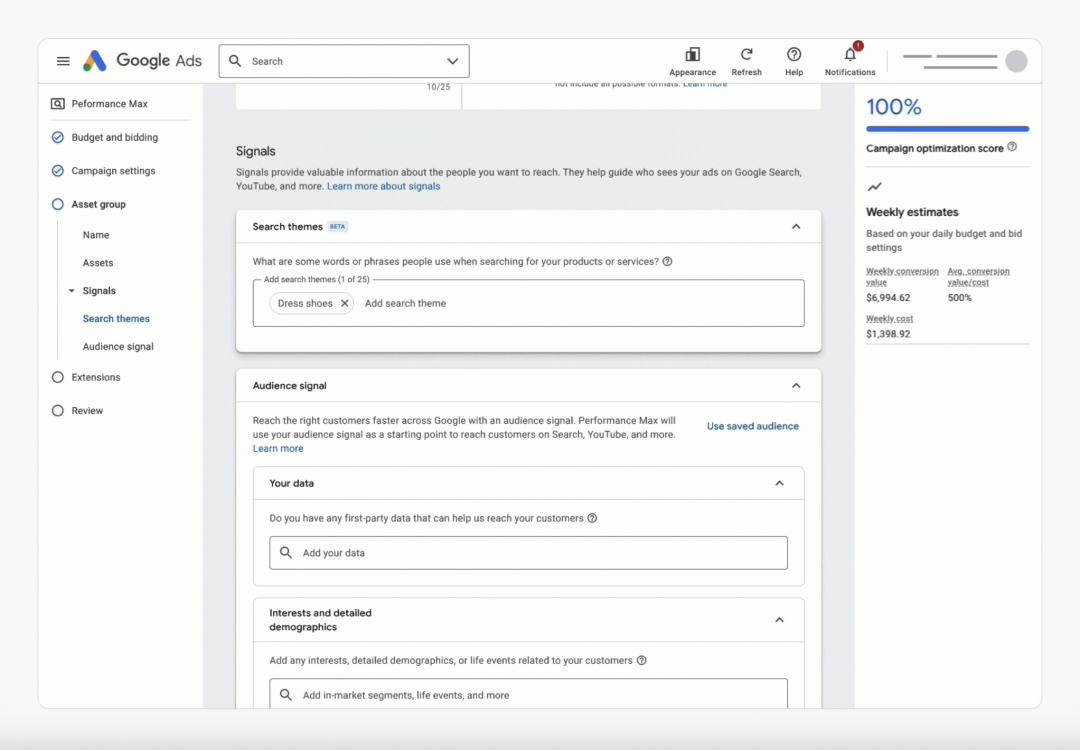Click the Refresh icon
This screenshot has height=750, width=1080.
click(x=747, y=54)
